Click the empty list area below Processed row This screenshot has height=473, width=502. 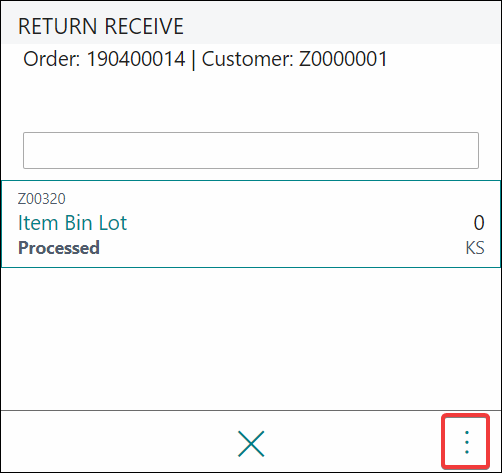(x=251, y=338)
